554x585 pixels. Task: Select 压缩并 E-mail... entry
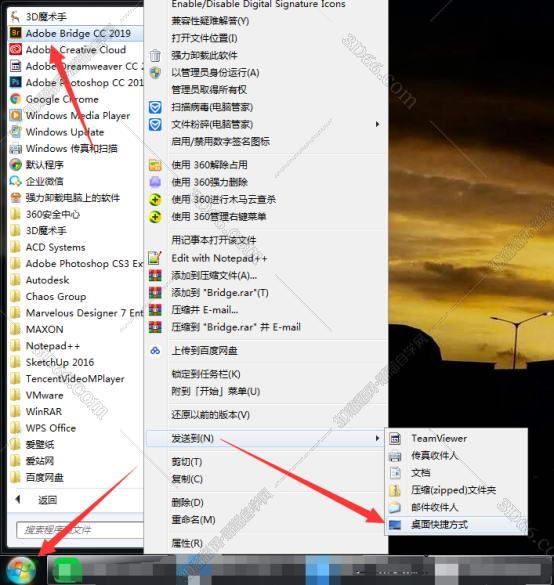204,310
